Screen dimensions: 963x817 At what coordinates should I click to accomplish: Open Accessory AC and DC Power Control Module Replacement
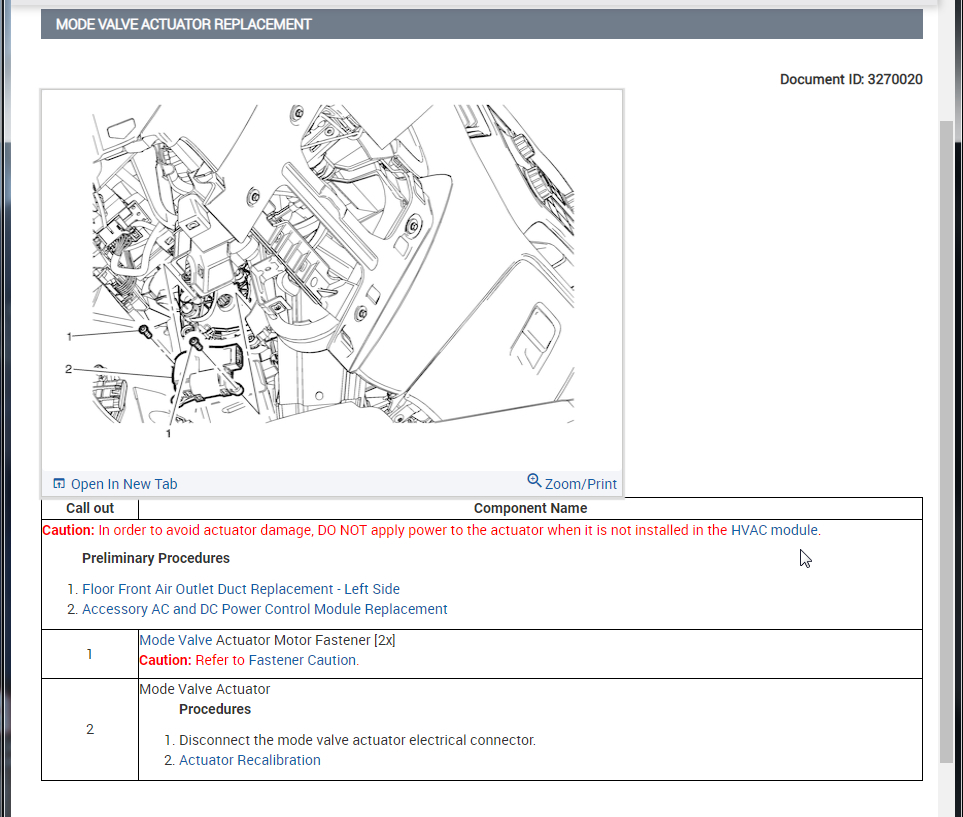point(265,609)
